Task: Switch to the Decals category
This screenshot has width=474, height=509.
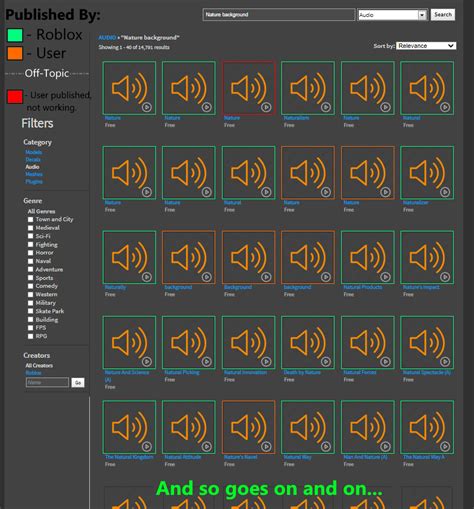Action: coord(33,160)
